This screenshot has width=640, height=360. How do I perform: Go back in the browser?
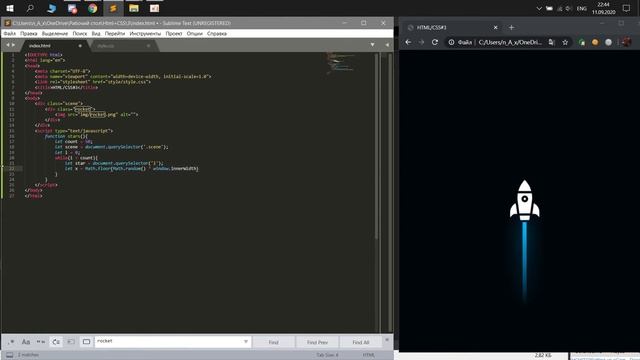(408, 42)
